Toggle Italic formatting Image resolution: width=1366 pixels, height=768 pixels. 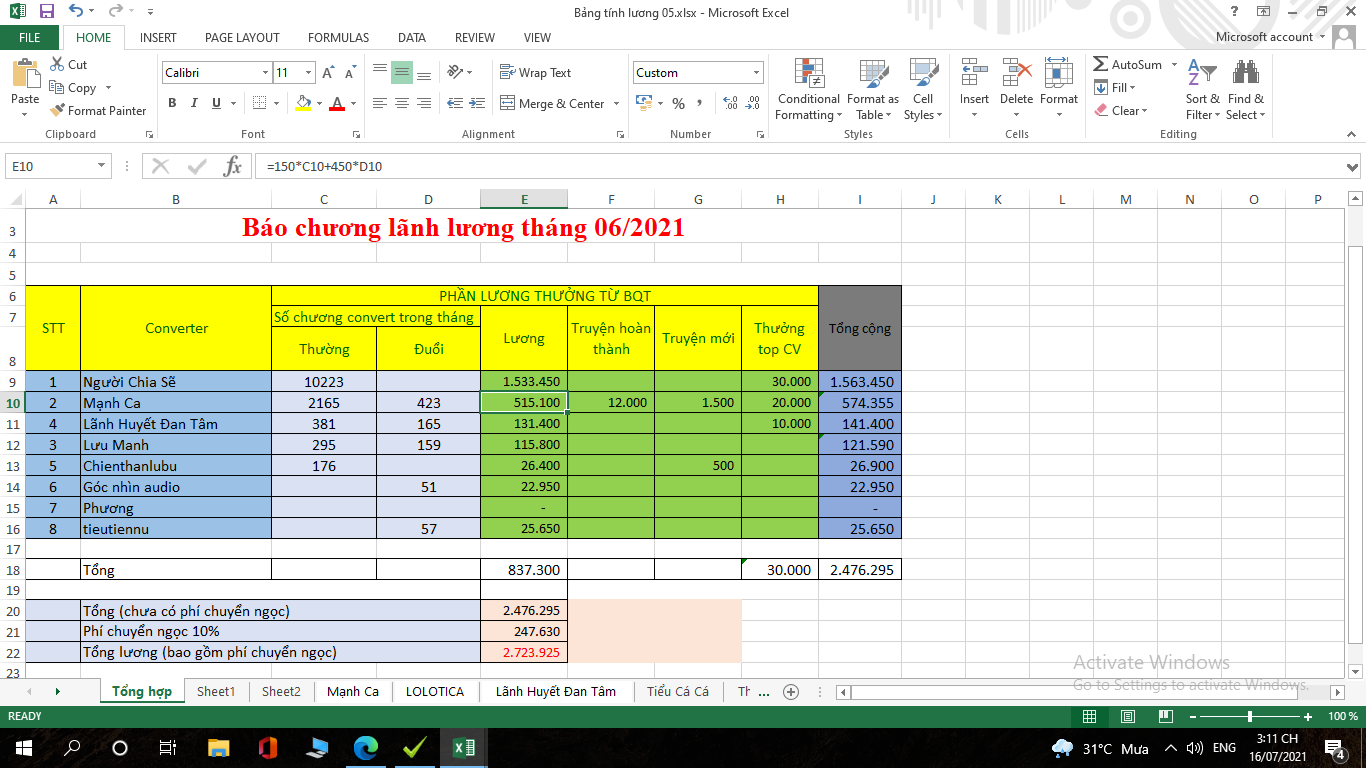(194, 103)
